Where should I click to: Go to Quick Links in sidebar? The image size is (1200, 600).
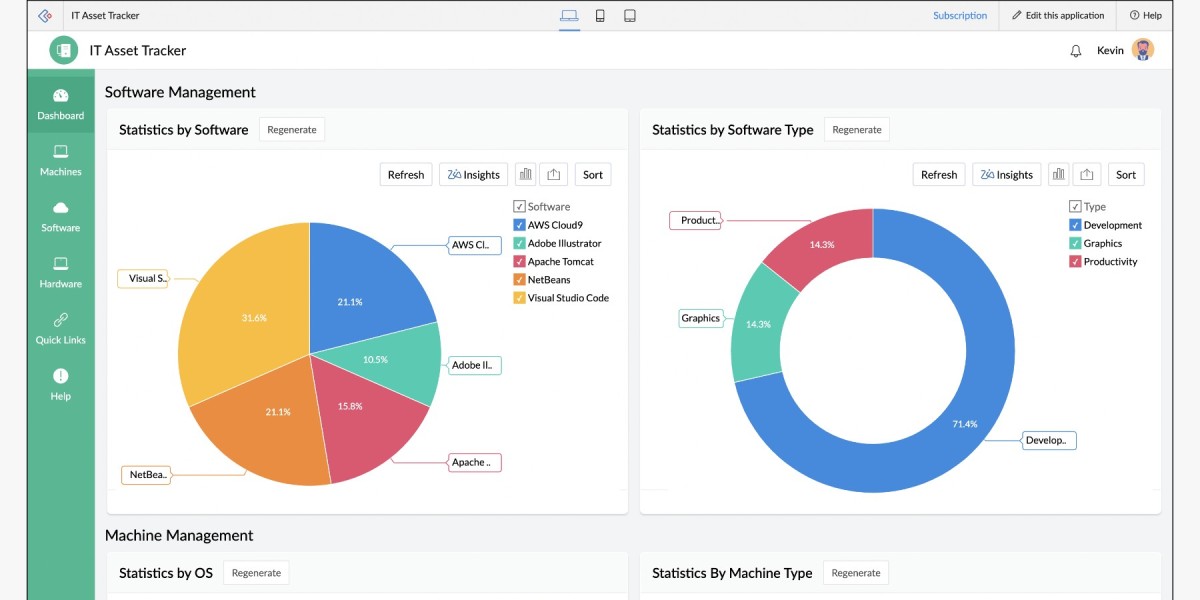coord(61,328)
